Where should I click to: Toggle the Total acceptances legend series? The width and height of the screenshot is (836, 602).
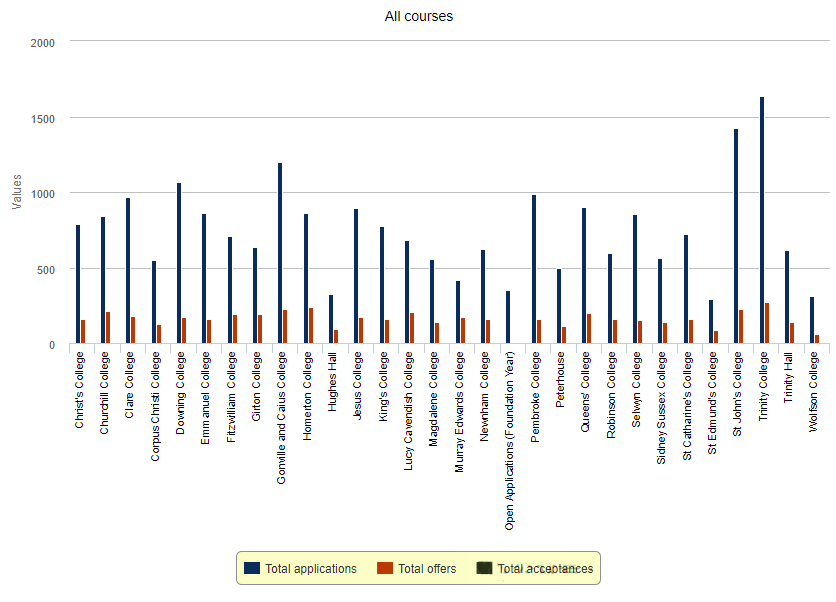point(545,569)
